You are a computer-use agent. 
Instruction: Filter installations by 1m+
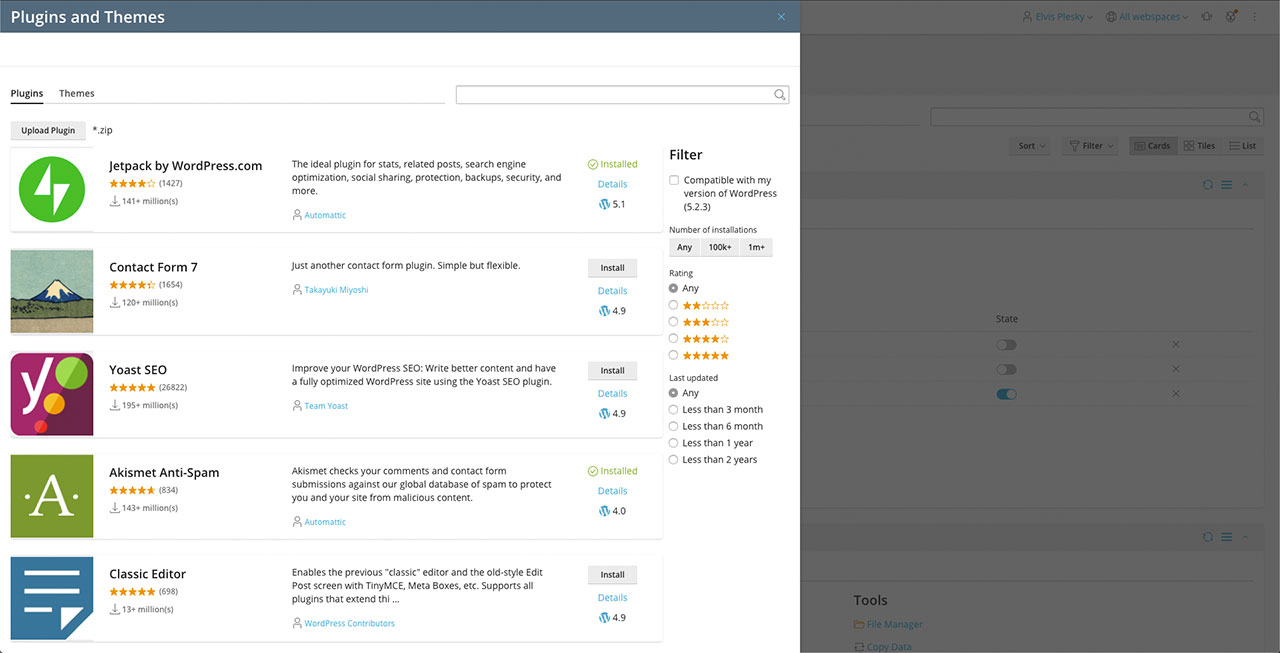[x=757, y=248]
